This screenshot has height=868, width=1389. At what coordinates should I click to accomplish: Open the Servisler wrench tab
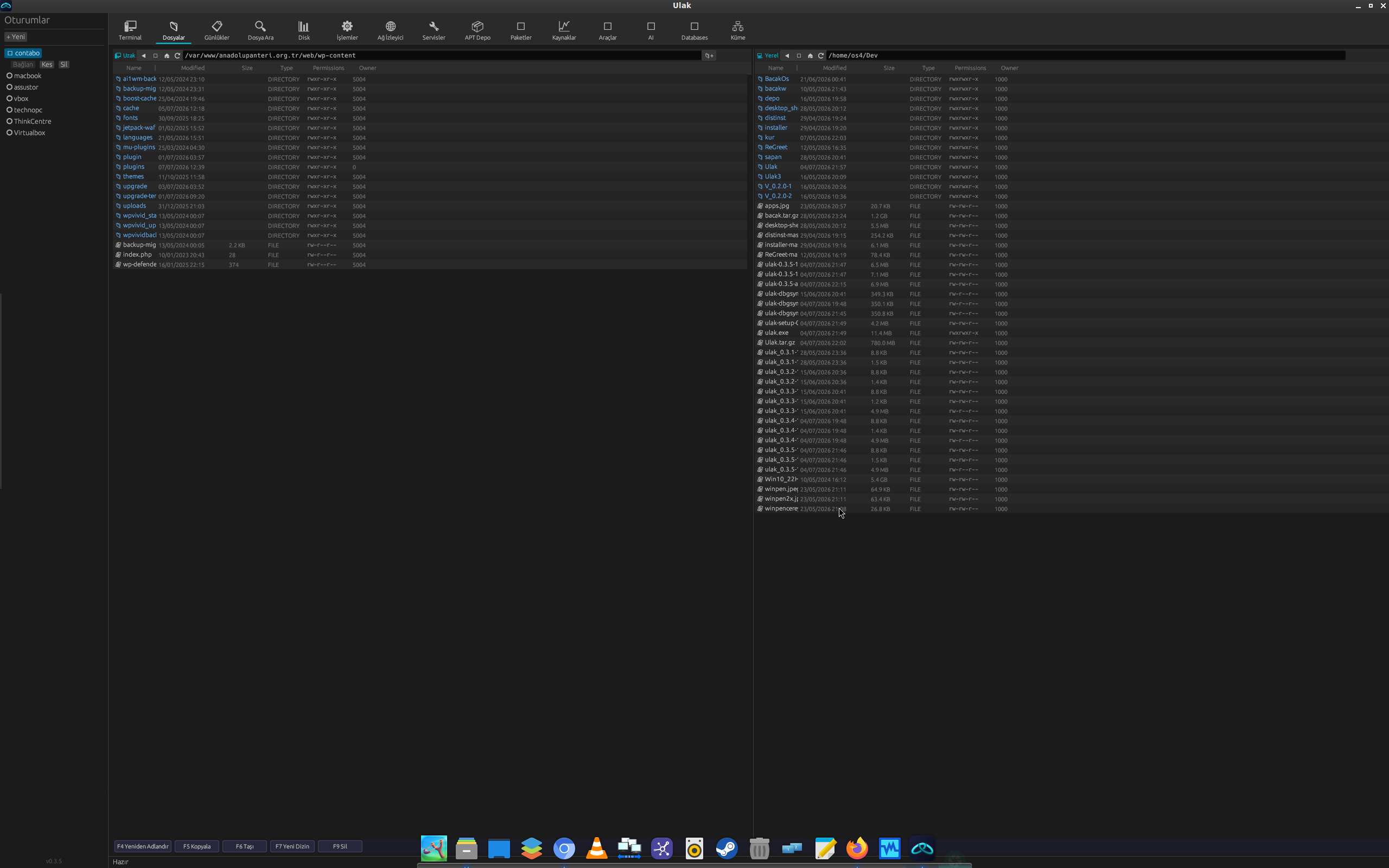tap(434, 30)
